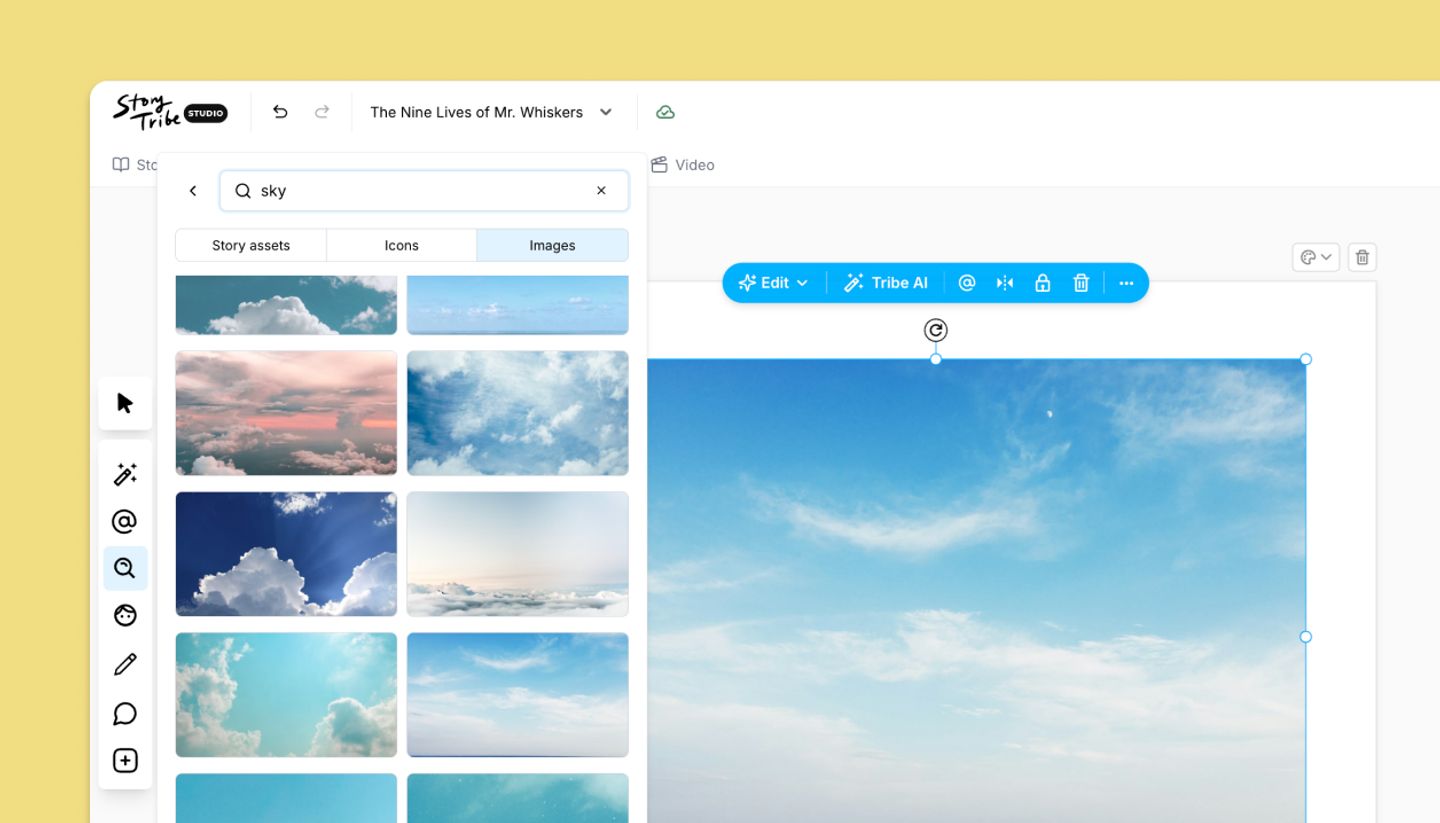This screenshot has width=1440, height=823.
Task: Undo the last action
Action: 280,112
